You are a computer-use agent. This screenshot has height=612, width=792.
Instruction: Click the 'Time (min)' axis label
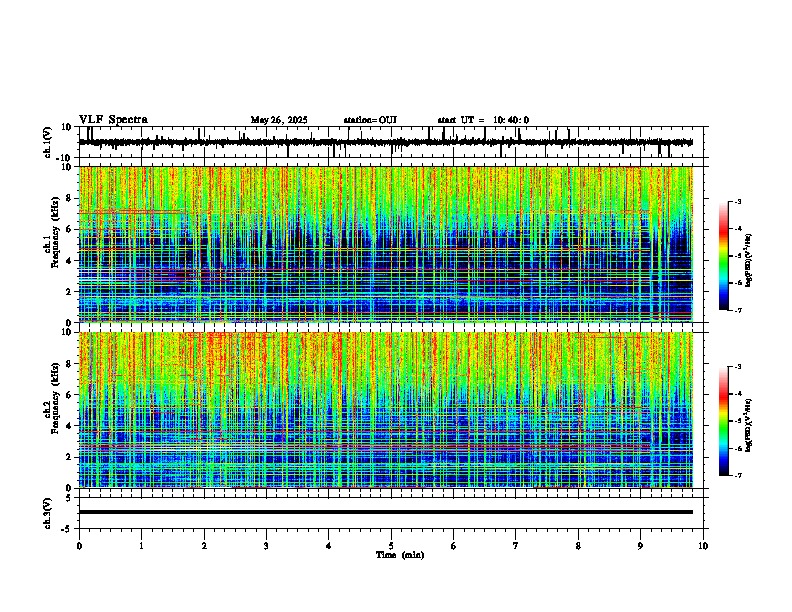click(400, 555)
